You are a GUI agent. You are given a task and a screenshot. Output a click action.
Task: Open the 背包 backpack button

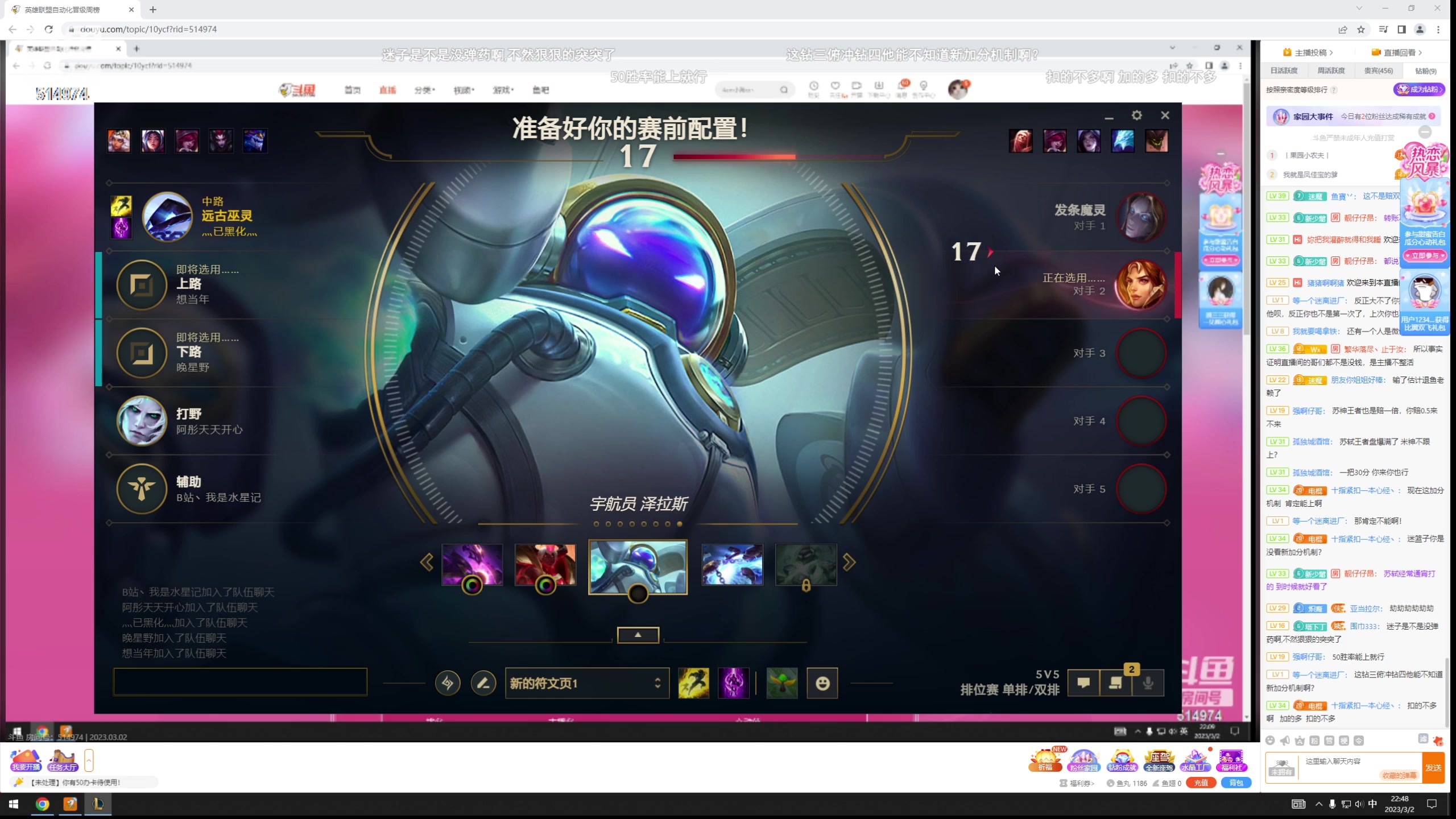(x=1236, y=783)
